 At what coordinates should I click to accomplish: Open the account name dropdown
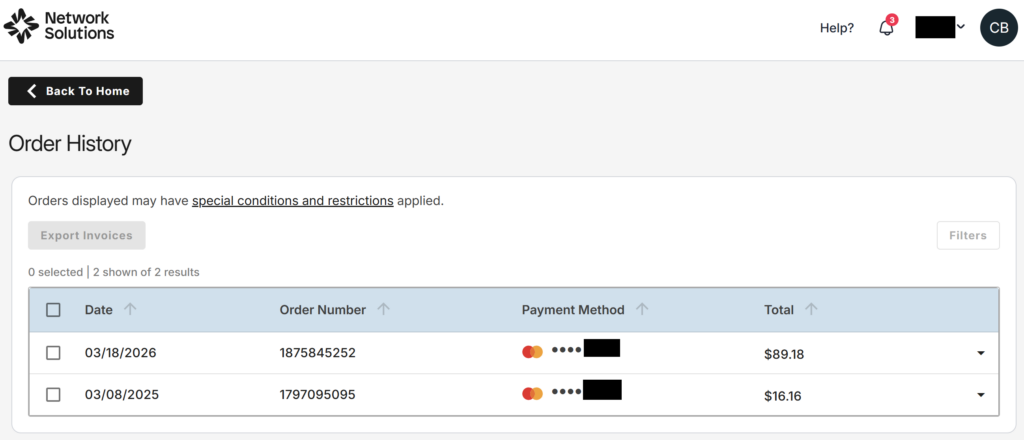pos(940,28)
